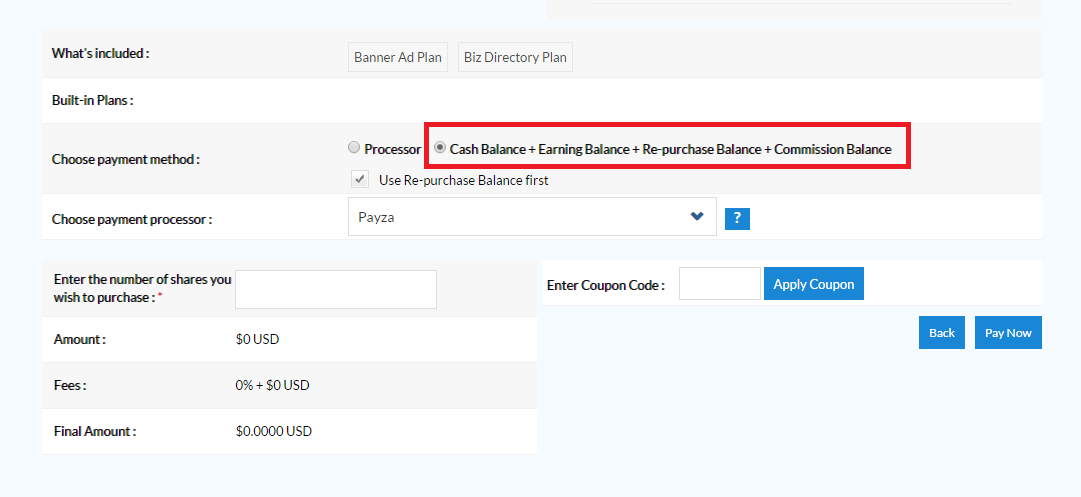This screenshot has height=497, width=1081.
Task: Submit payment with Pay Now button
Action: tap(1008, 333)
